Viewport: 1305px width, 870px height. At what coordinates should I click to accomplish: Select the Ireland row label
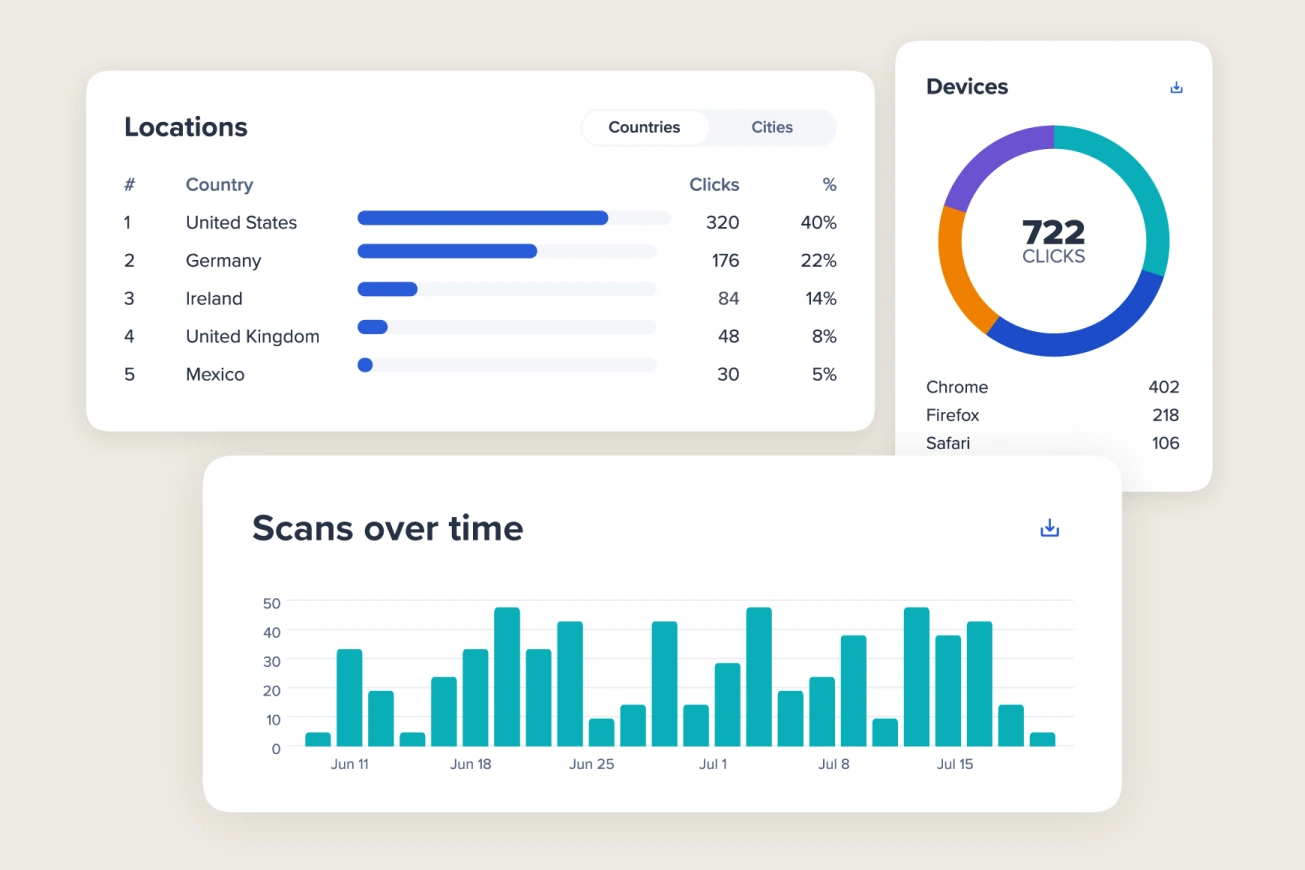tap(214, 298)
